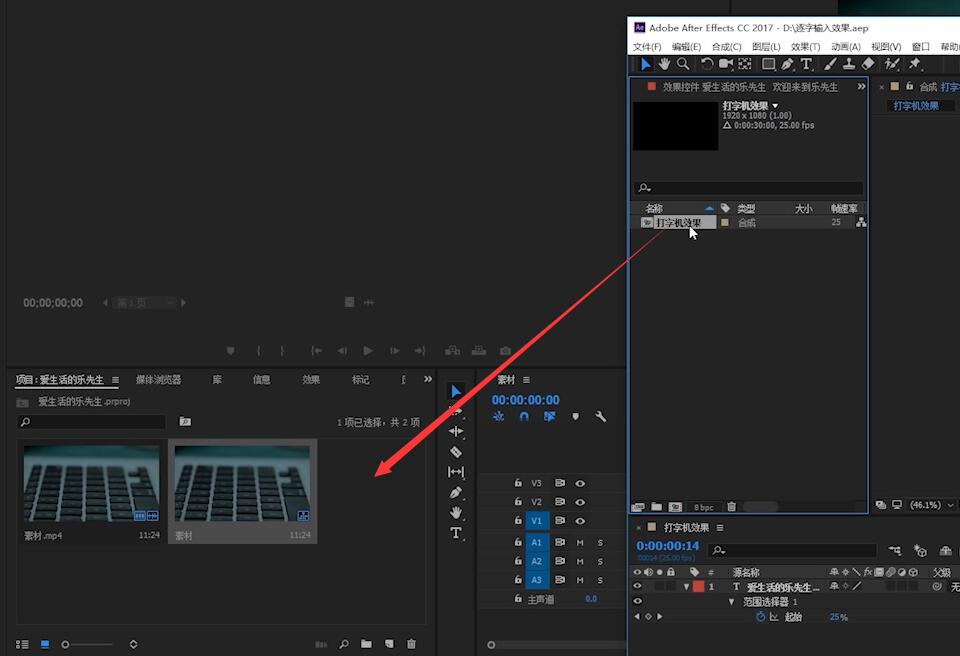Switch to Premiere 媒体浏览器 tab
Image resolution: width=960 pixels, height=656 pixels.
pyautogui.click(x=159, y=380)
